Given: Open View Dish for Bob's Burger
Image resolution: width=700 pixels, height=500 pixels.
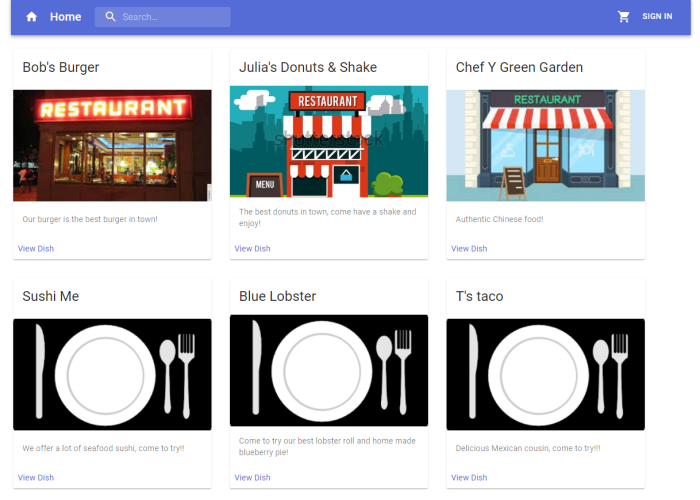Looking at the screenshot, I should (36, 249).
